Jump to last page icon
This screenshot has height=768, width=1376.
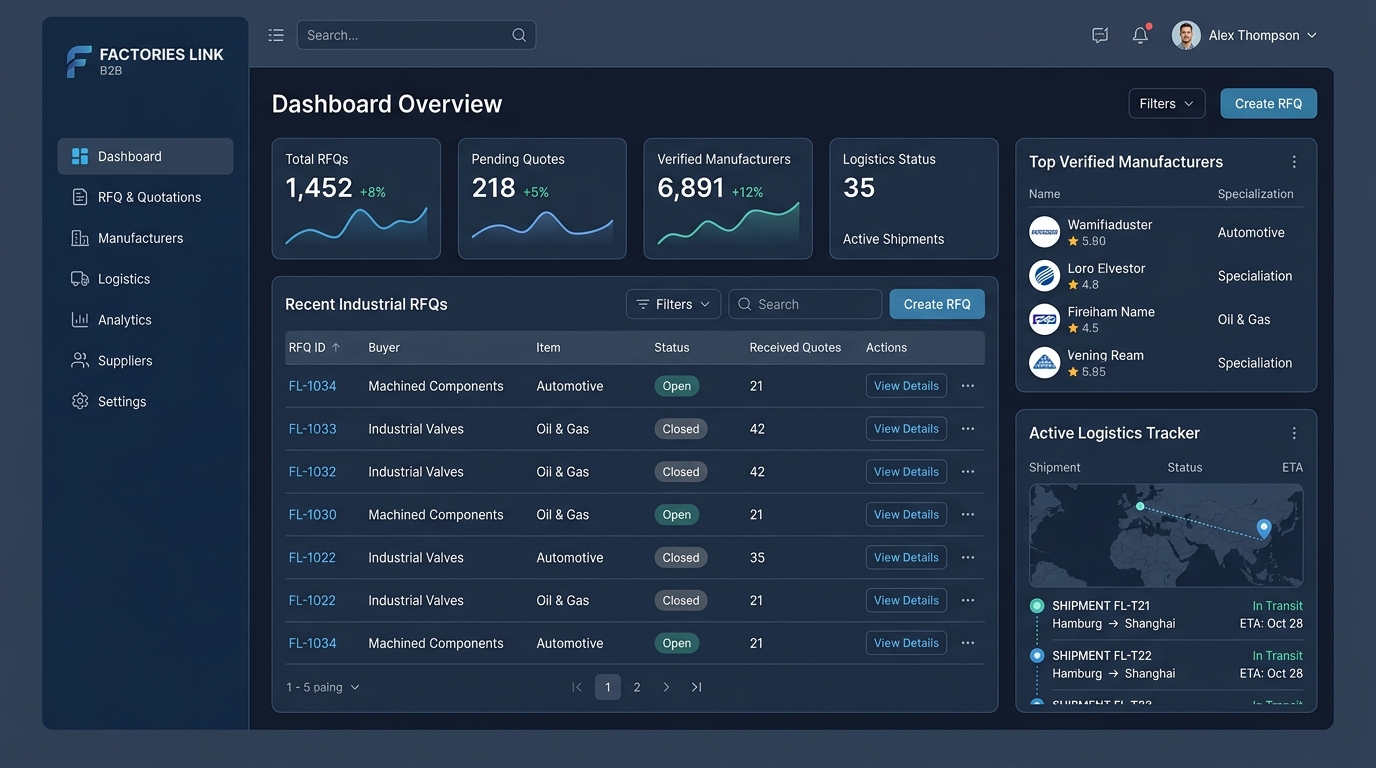click(x=696, y=687)
